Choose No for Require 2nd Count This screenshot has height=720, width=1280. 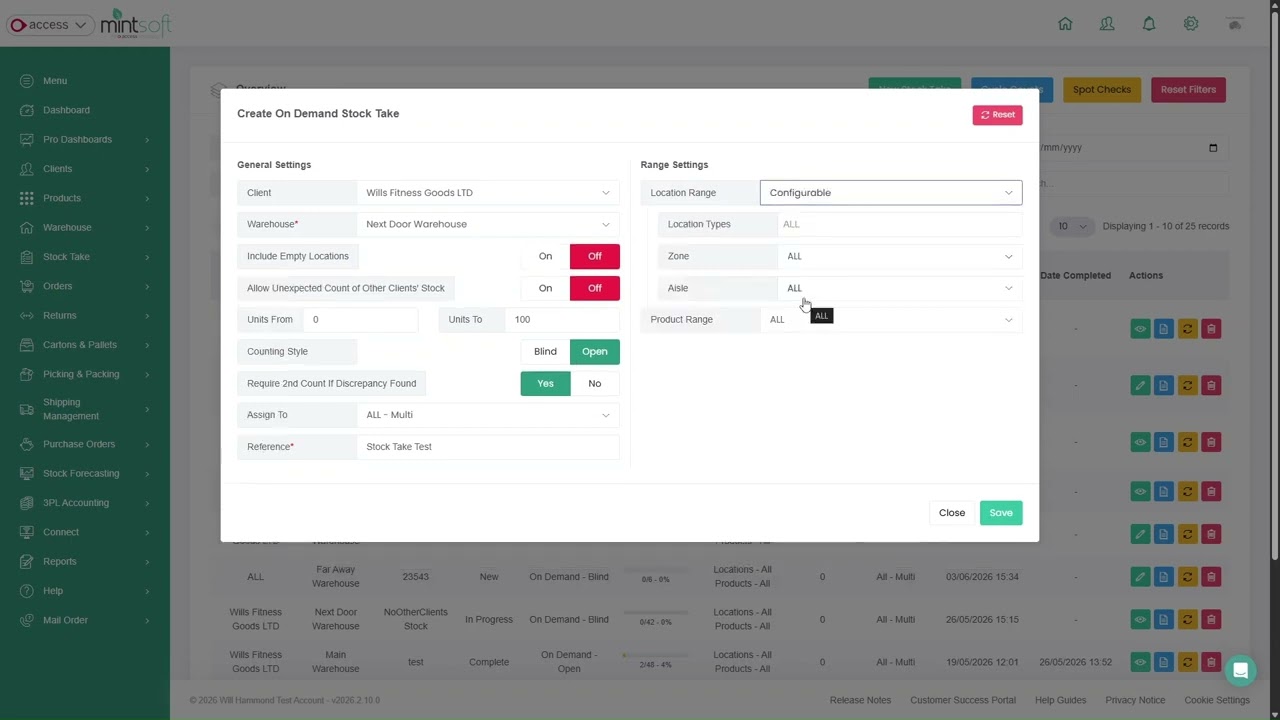click(x=595, y=384)
